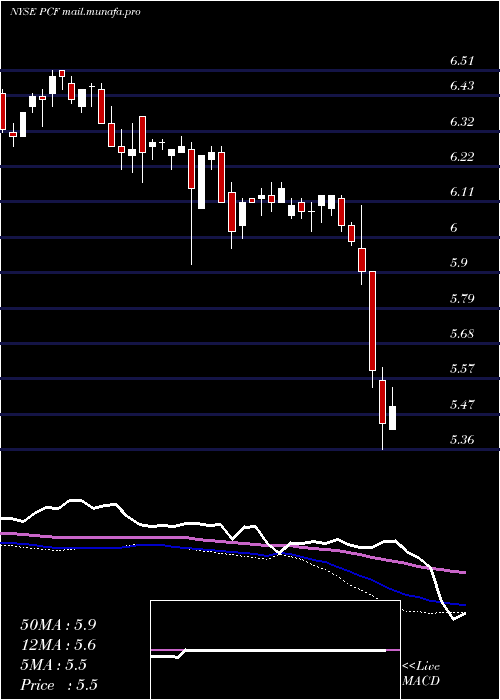Screen dimensions: 500x700
Task: Click the last white candle near 5.47
Action: click(392, 418)
